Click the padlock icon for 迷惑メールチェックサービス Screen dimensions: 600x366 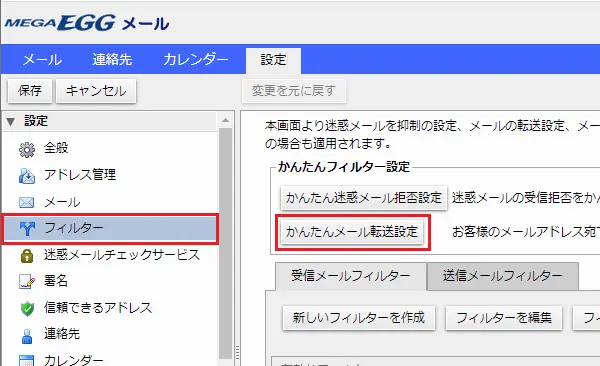point(27,255)
